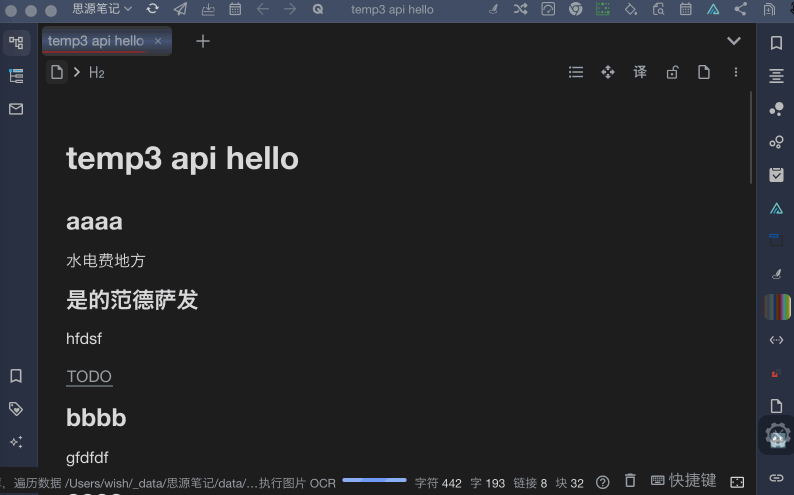The width and height of the screenshot is (794, 495).
Task: Click the sync refresh icon in the title bar
Action: pos(152,9)
